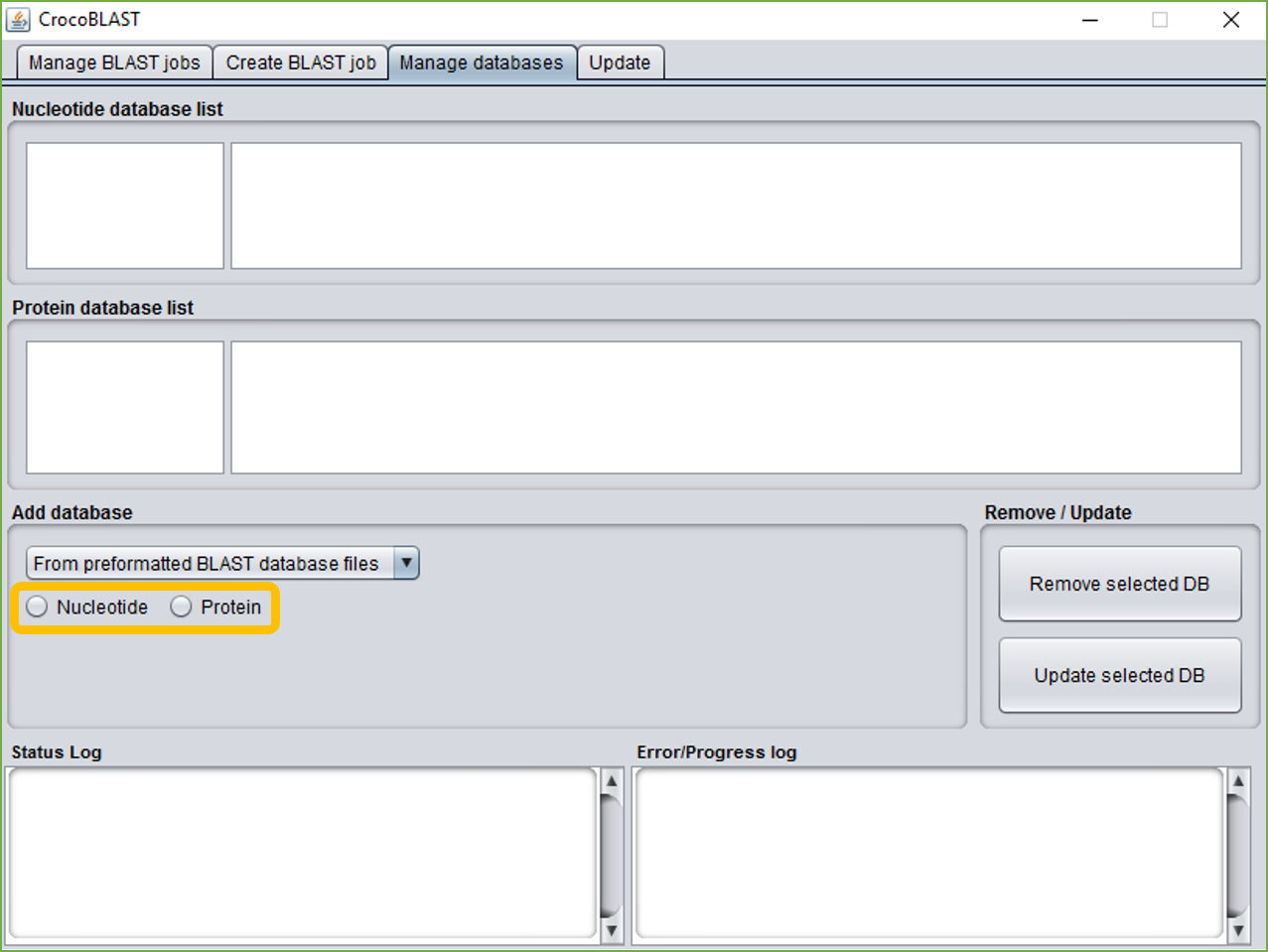Screen dimensions: 1268x952
Task: Click the Protein database wide details box
Action: point(736,407)
